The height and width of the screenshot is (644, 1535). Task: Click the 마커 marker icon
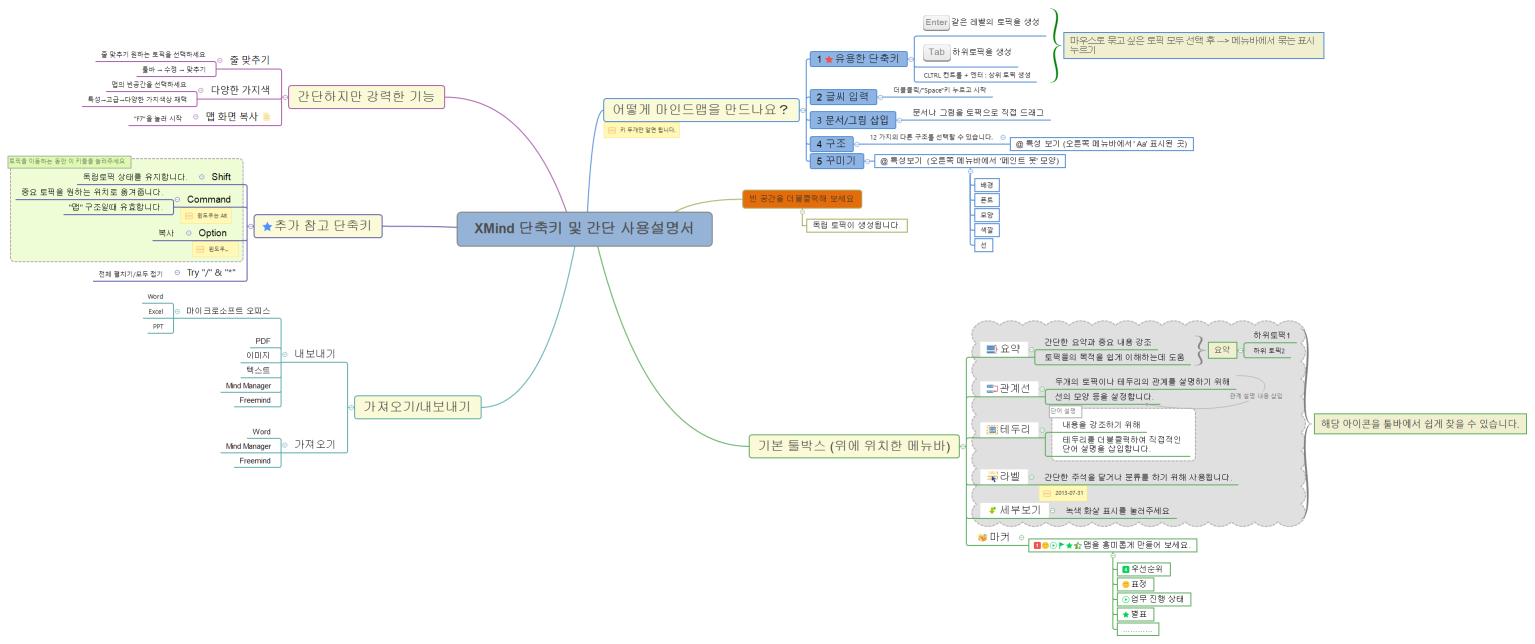tap(982, 536)
